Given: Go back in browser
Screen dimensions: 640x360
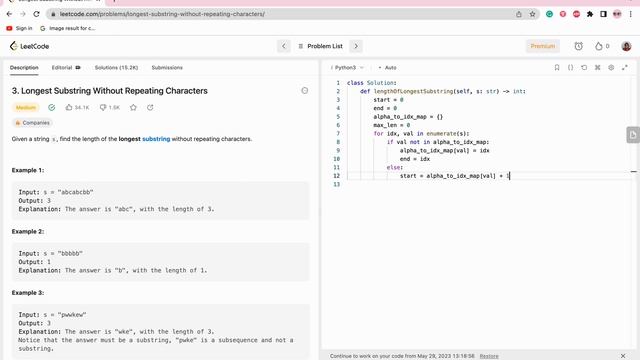Looking at the screenshot, I should (x=9, y=14).
